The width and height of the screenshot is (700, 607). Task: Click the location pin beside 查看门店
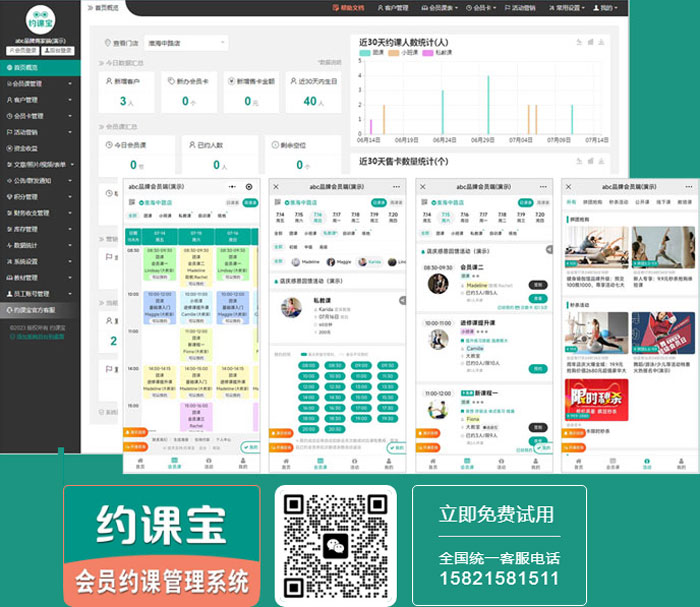point(106,44)
